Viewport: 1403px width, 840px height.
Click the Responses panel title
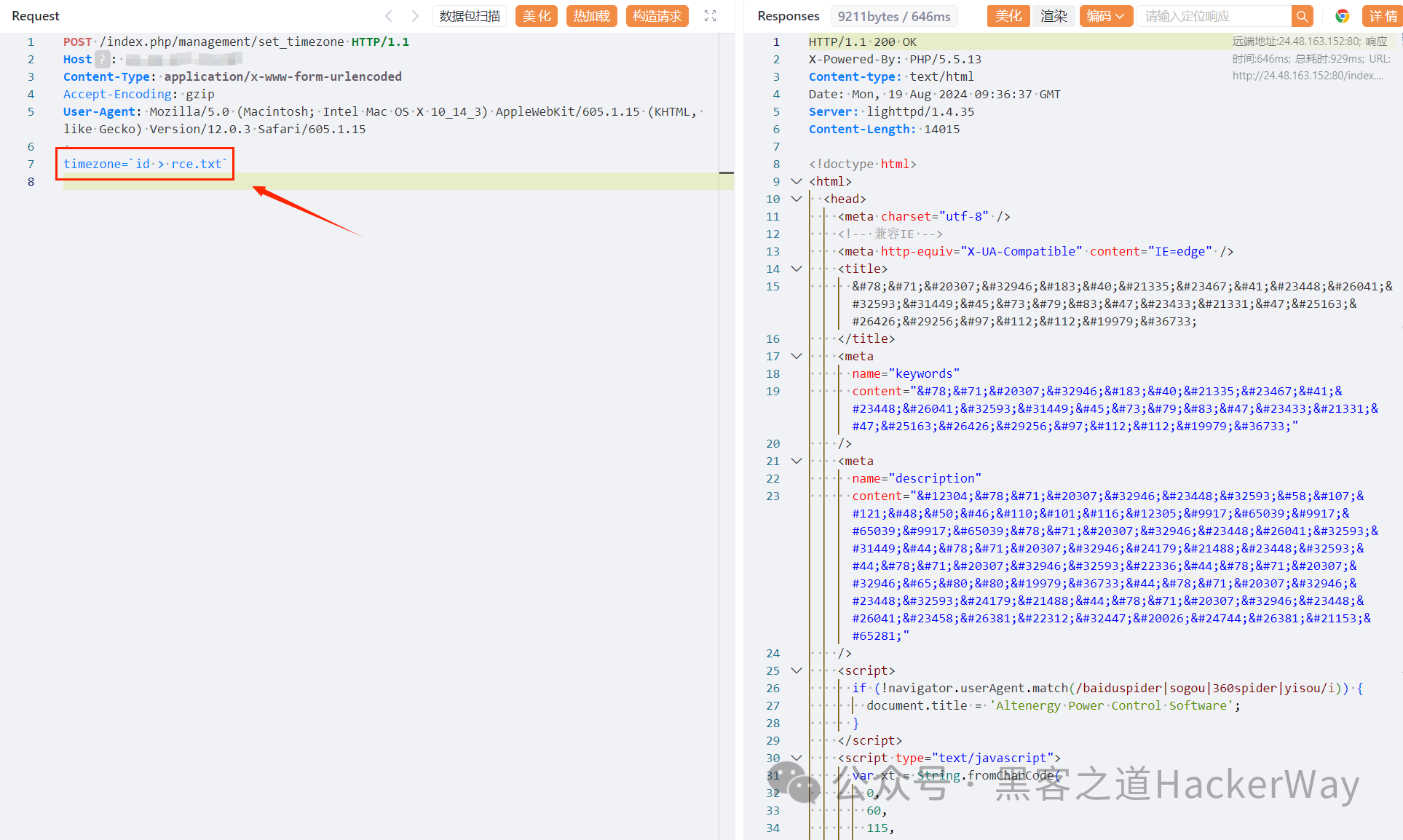[x=789, y=16]
